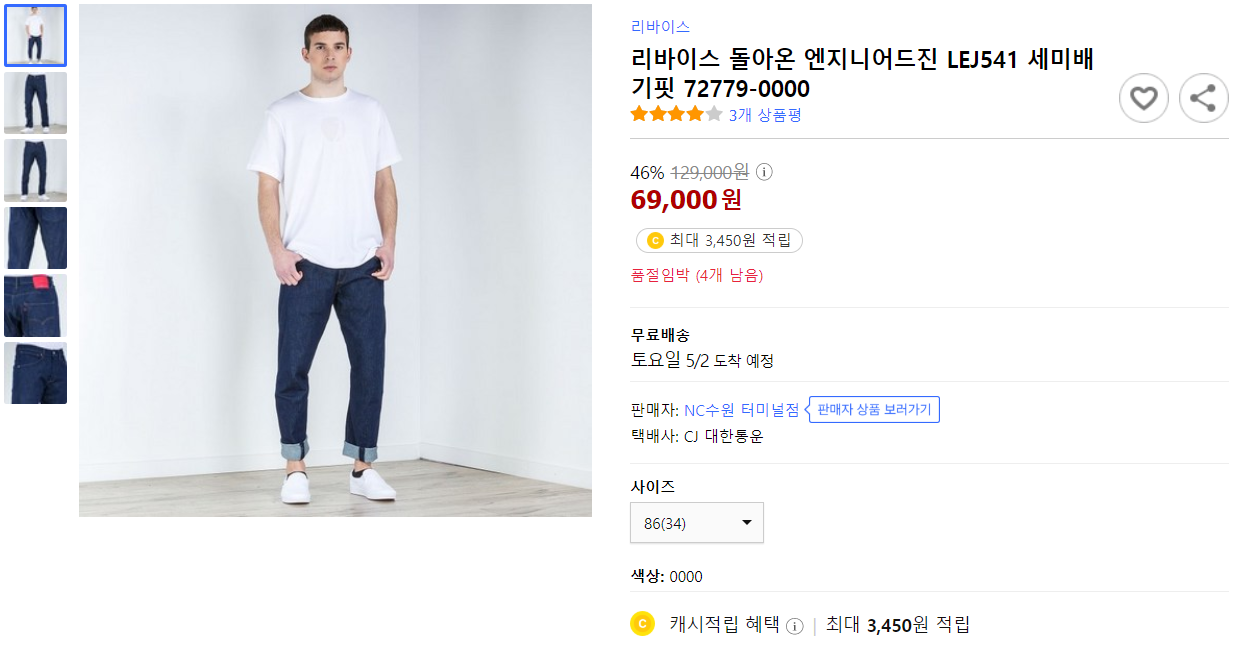Click the size selector dropdown arrow
The height and width of the screenshot is (647, 1236).
coord(748,522)
